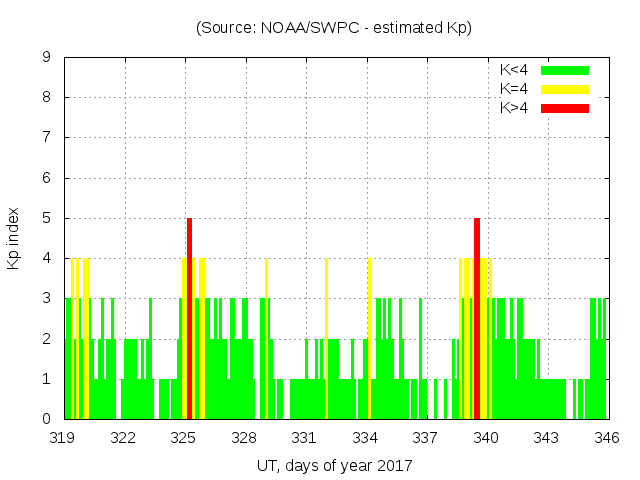Click the x-axis tick label 346

pos(607,438)
